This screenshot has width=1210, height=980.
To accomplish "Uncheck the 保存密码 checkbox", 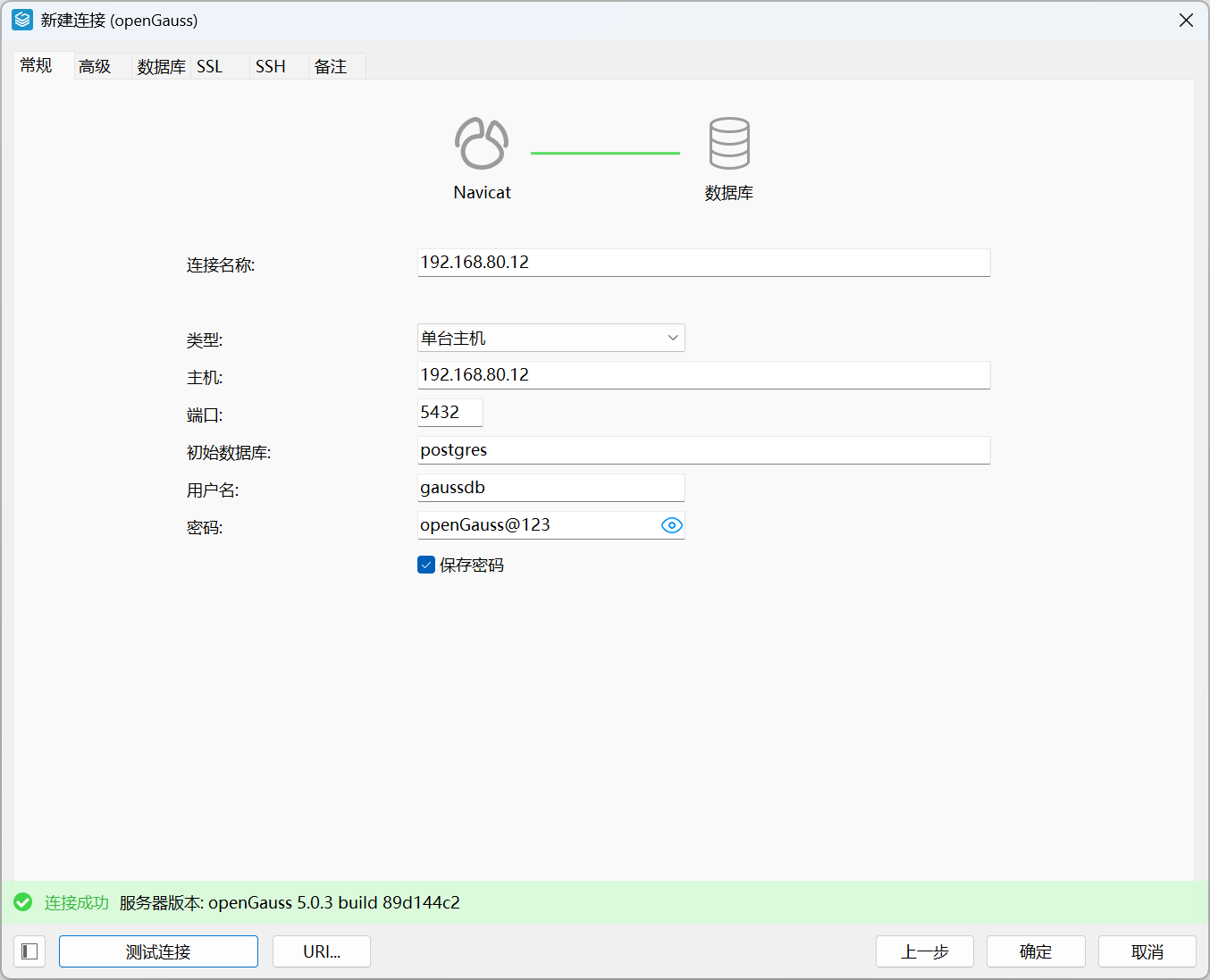I will [x=426, y=565].
